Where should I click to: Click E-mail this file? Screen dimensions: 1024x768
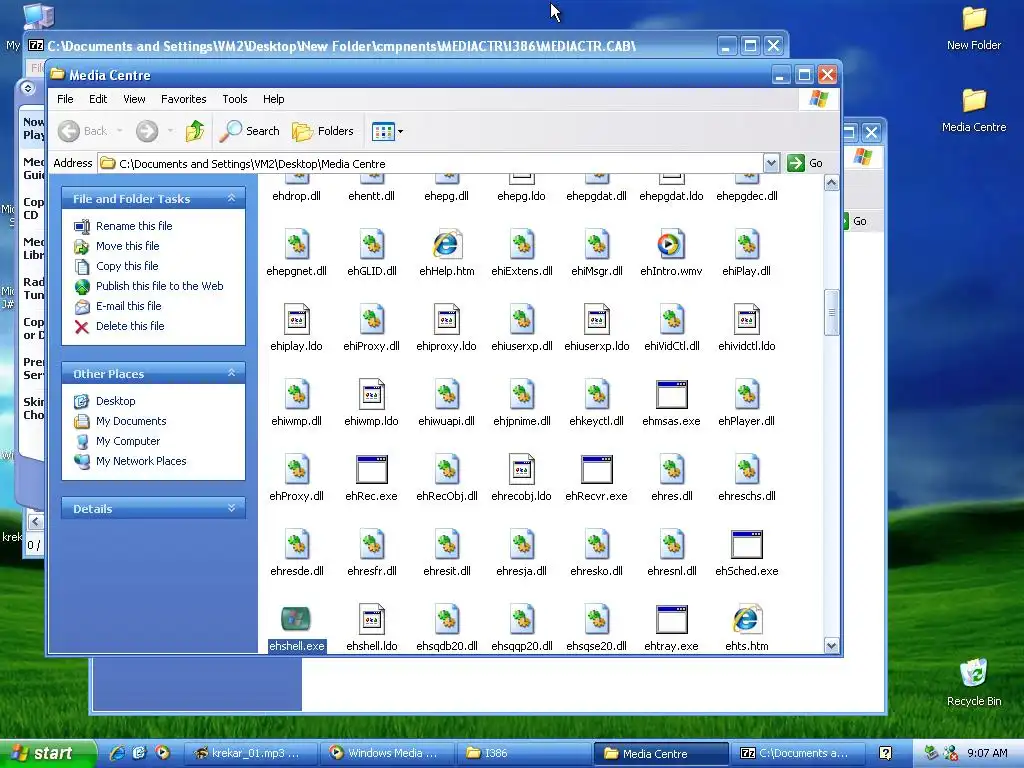point(128,306)
